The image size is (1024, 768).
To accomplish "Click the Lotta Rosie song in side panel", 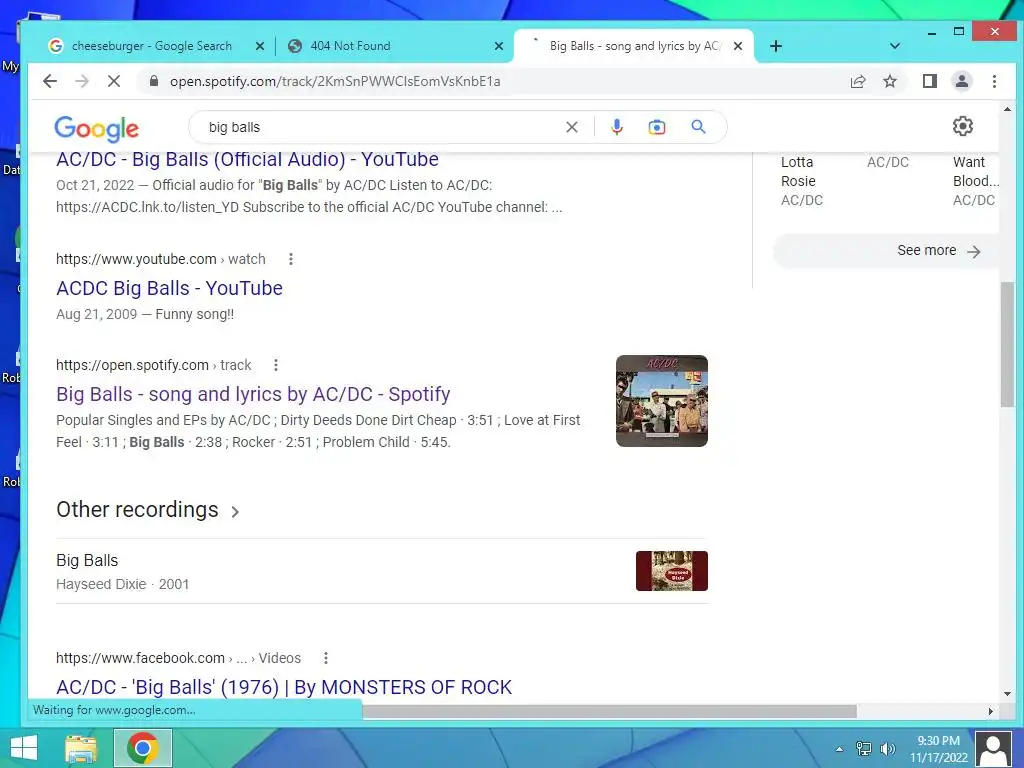I will click(801, 181).
